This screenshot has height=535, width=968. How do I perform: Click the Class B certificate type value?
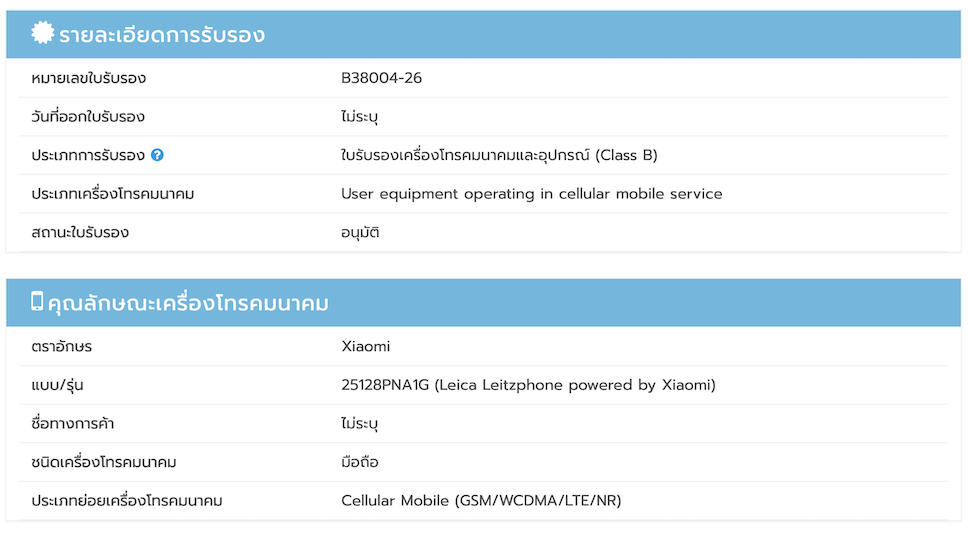[499, 155]
